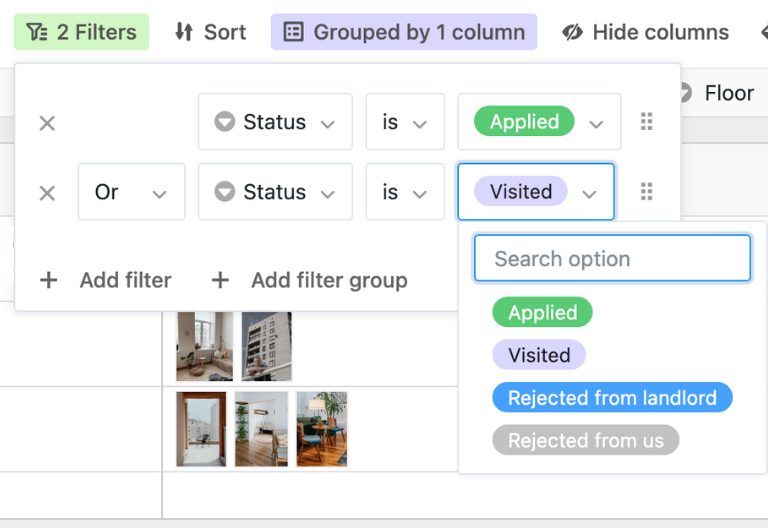
Task: Open the Applied value dropdown
Action: point(539,121)
